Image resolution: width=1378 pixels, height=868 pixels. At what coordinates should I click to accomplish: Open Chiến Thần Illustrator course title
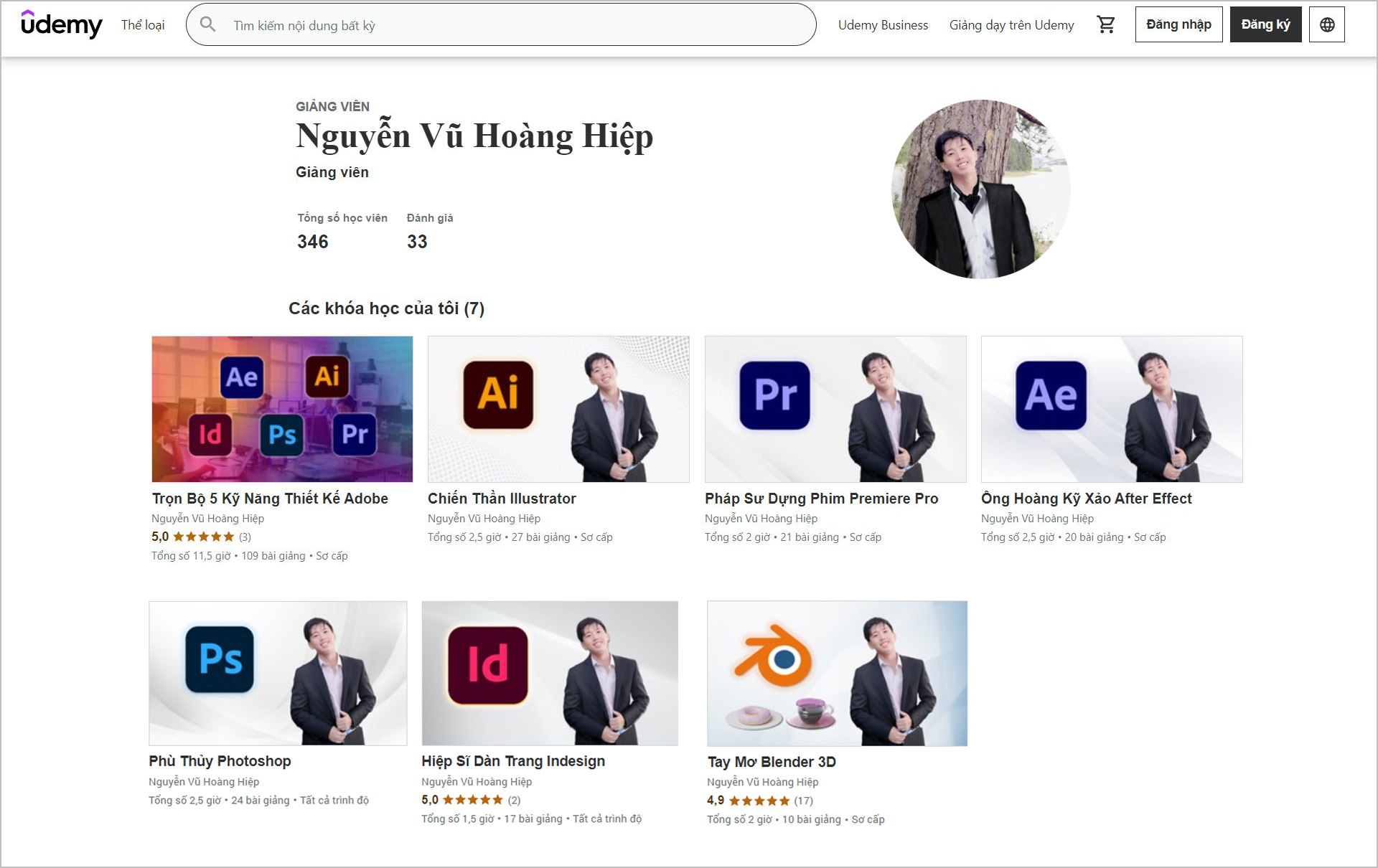502,499
